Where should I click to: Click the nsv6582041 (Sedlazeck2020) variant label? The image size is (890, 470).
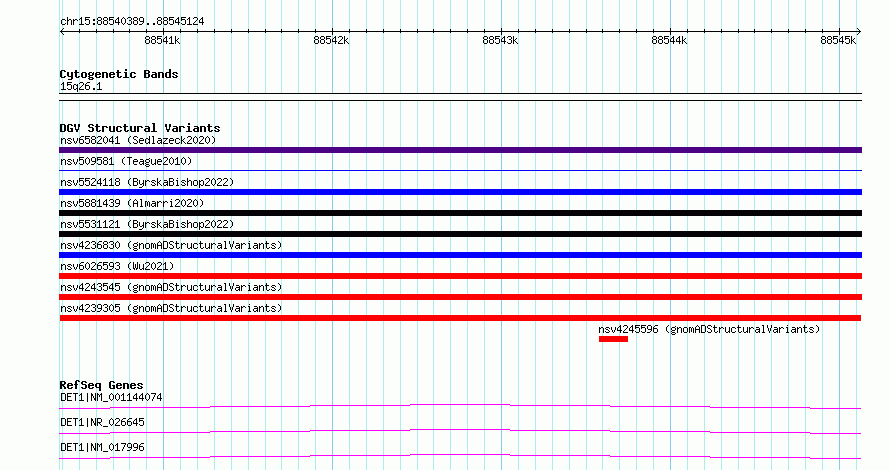(138, 140)
